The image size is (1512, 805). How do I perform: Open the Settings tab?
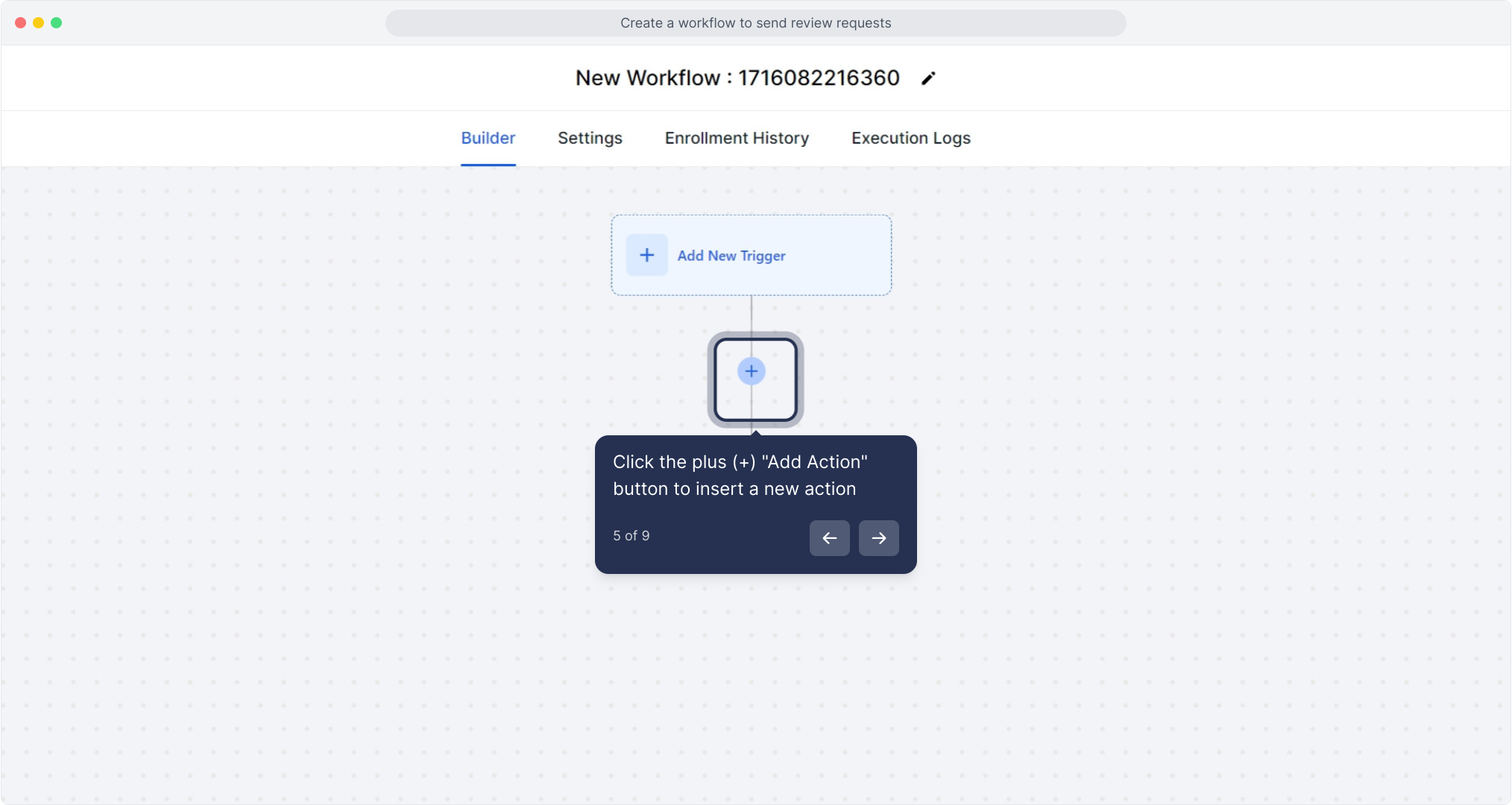(x=589, y=138)
